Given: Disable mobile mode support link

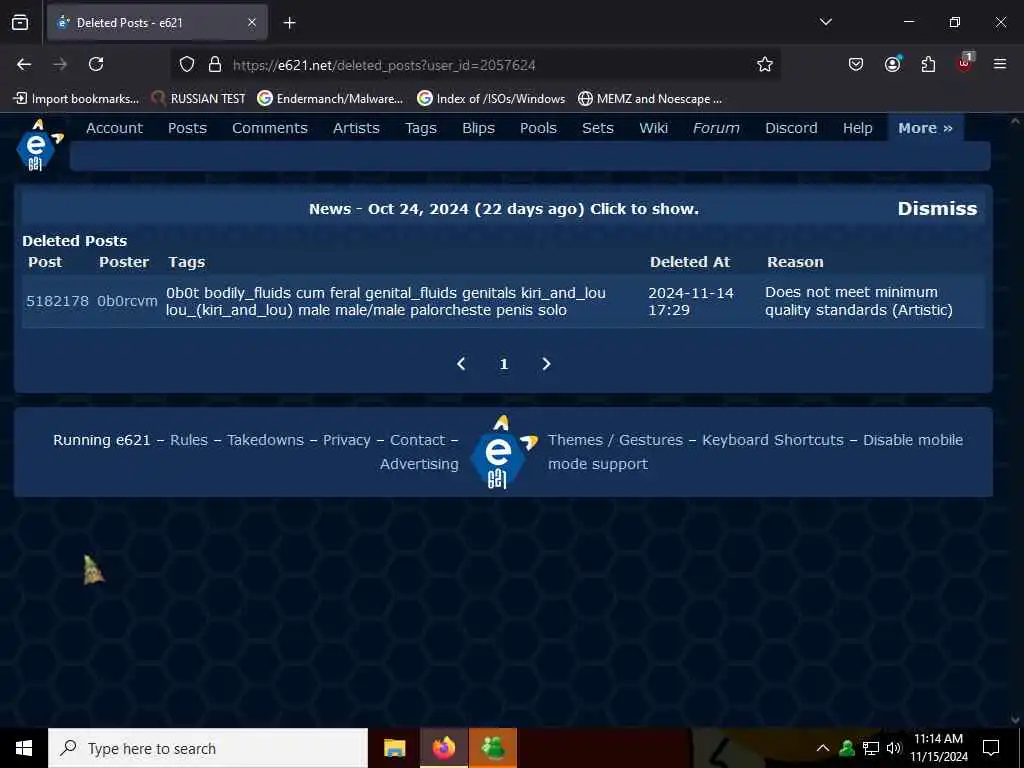Looking at the screenshot, I should (755, 452).
